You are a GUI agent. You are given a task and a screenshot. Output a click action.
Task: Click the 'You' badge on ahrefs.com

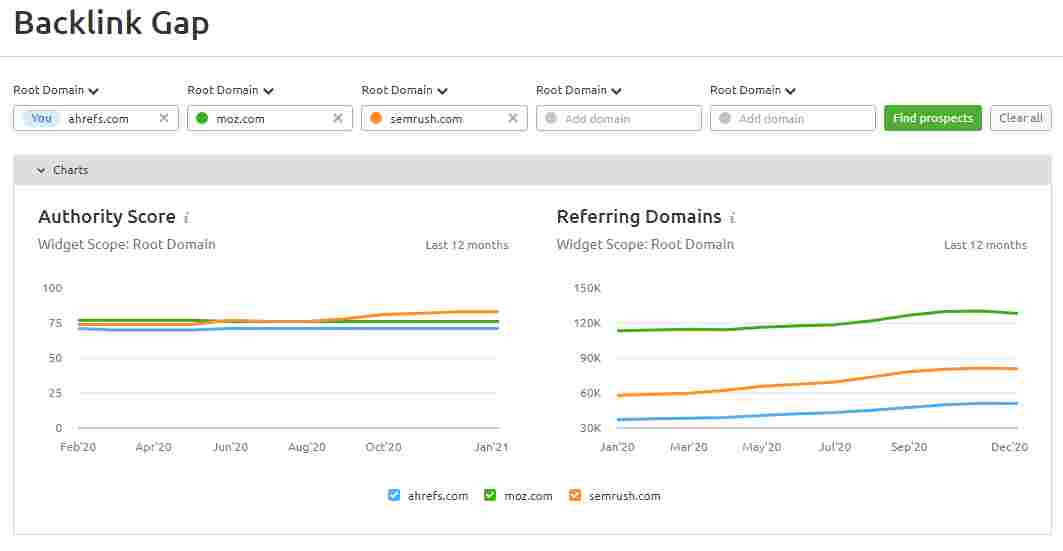tap(41, 118)
